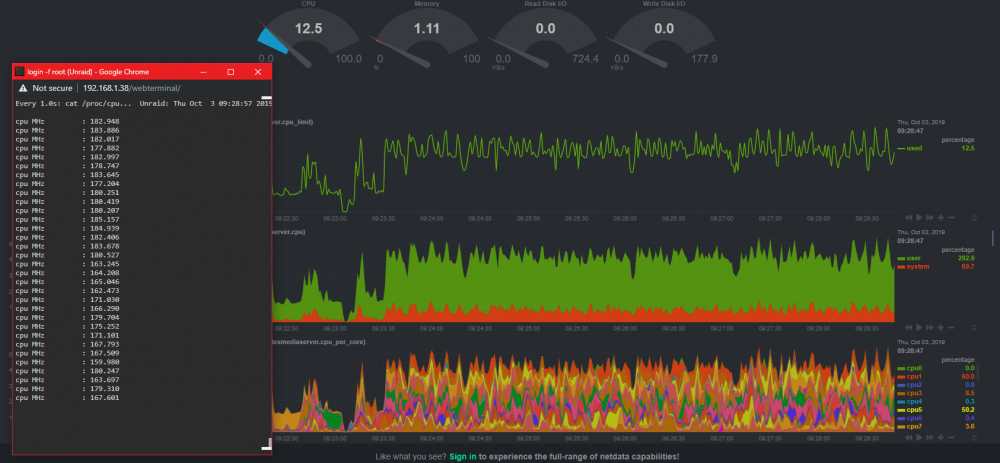
Task: Click the Not secure warning icon
Action: [x=23, y=88]
